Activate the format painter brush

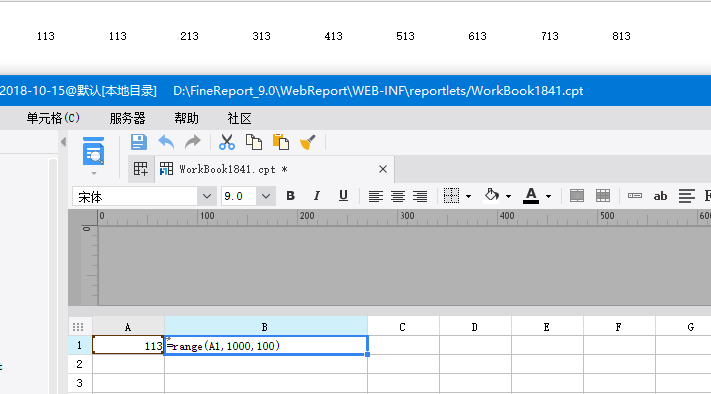(308, 142)
